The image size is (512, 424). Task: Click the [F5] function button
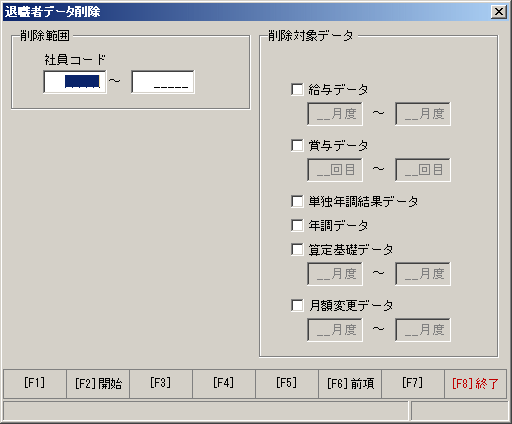(x=287, y=384)
